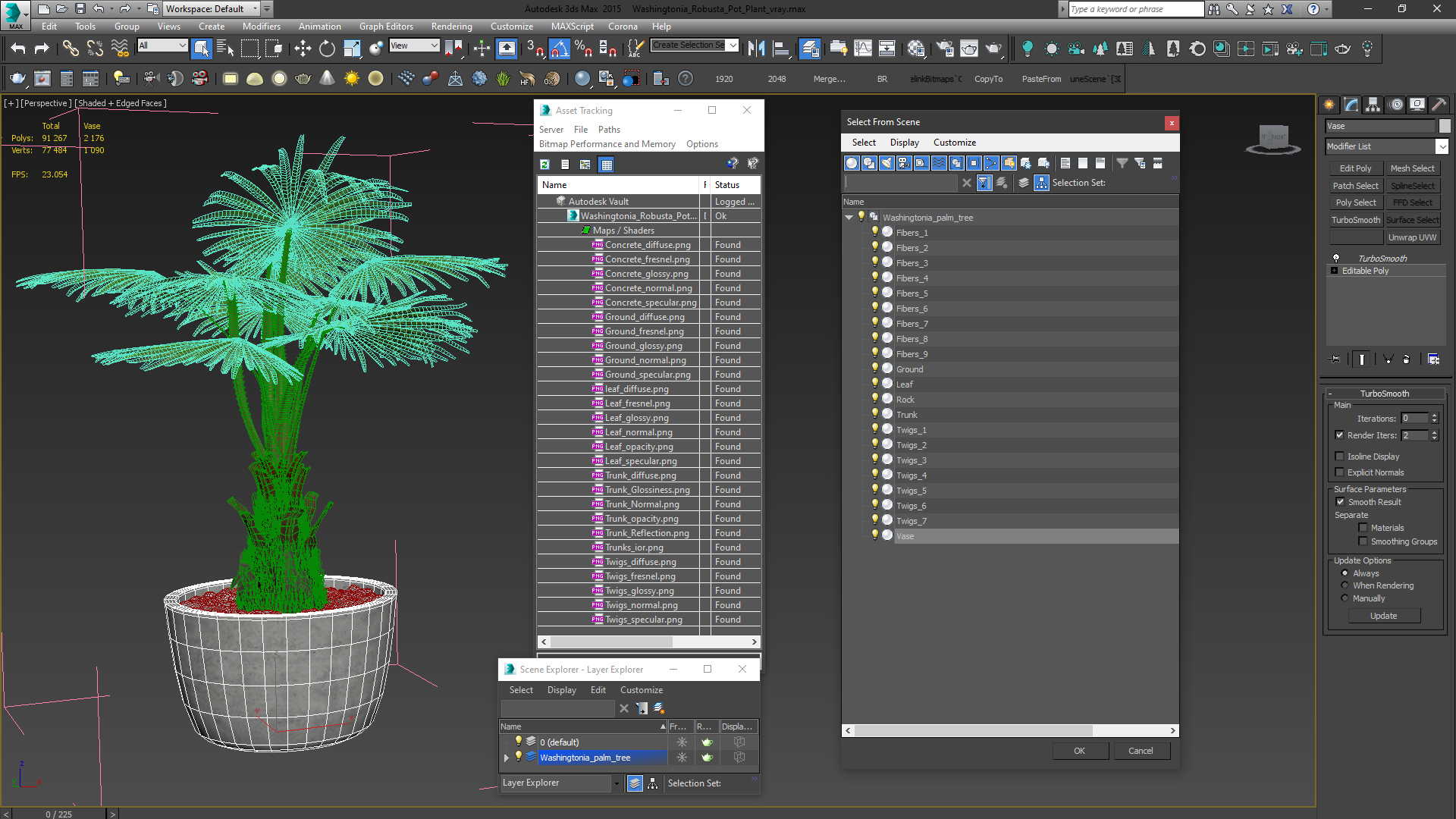The image size is (1456, 819).
Task: Click the FFD Select button
Action: (x=1412, y=203)
